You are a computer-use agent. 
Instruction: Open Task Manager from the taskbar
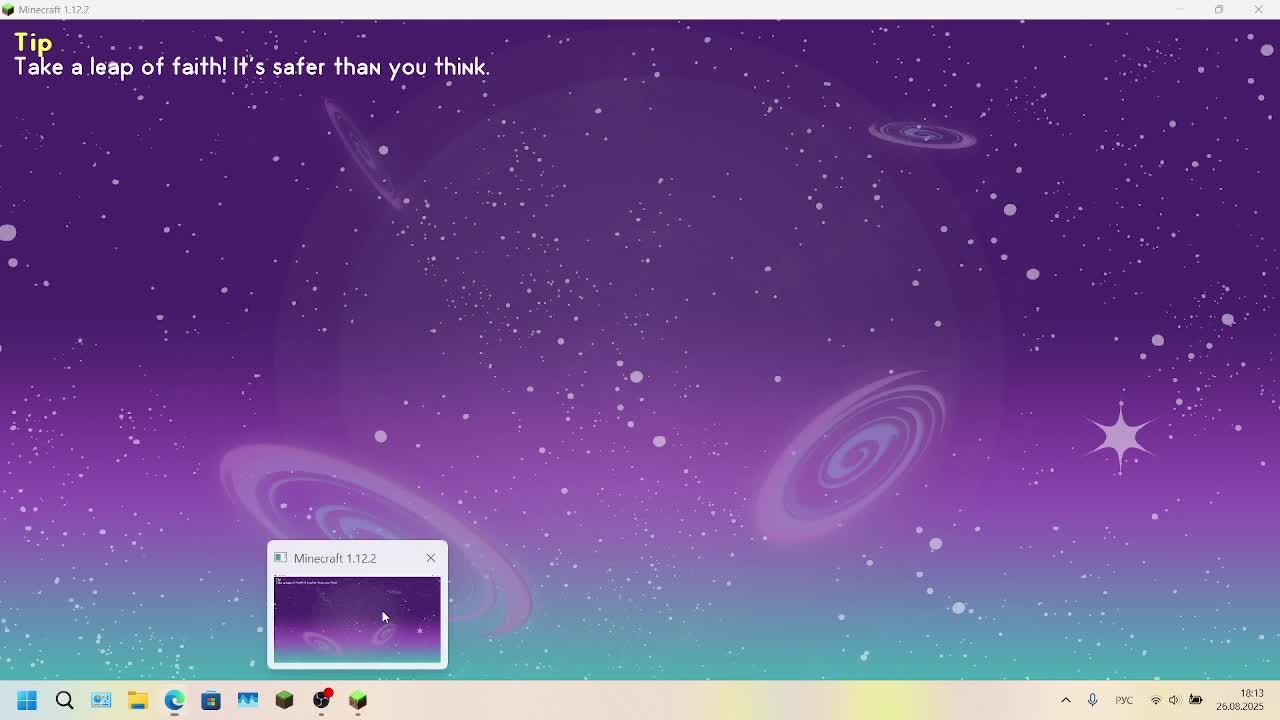(248, 700)
